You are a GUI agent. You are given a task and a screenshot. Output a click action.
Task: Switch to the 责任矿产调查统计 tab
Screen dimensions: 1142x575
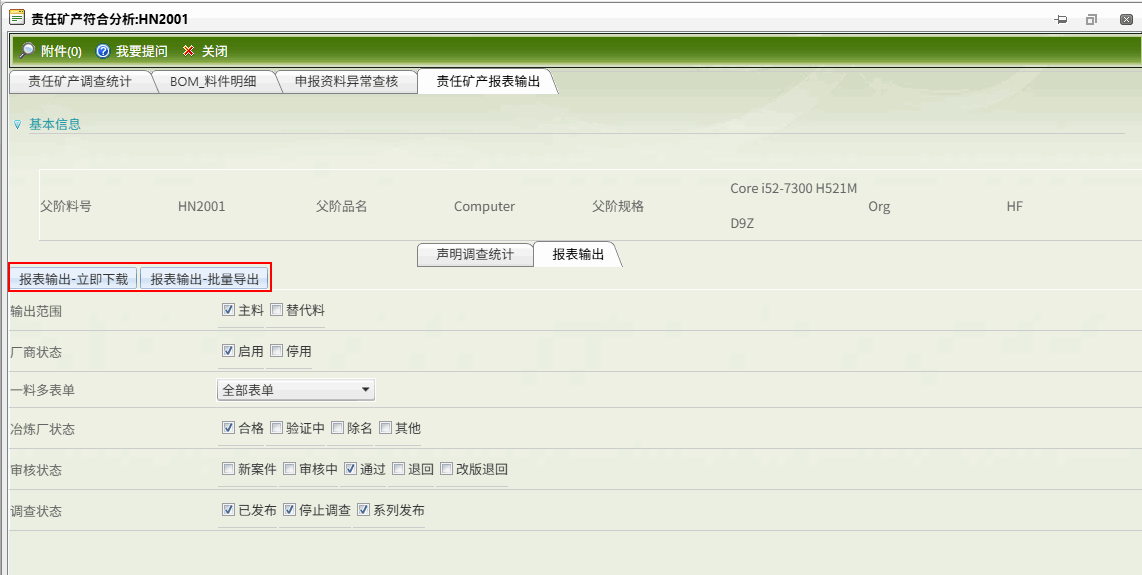click(x=79, y=82)
